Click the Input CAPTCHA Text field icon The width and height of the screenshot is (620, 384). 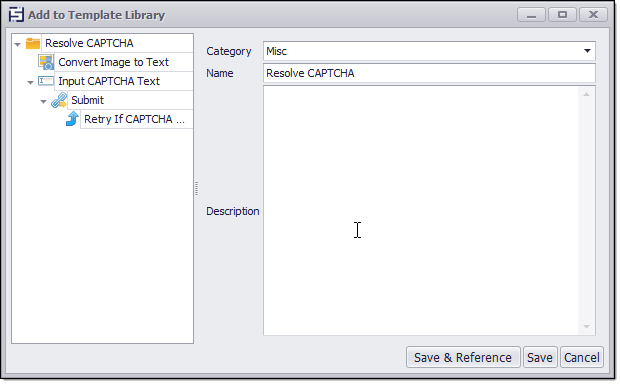click(x=46, y=81)
